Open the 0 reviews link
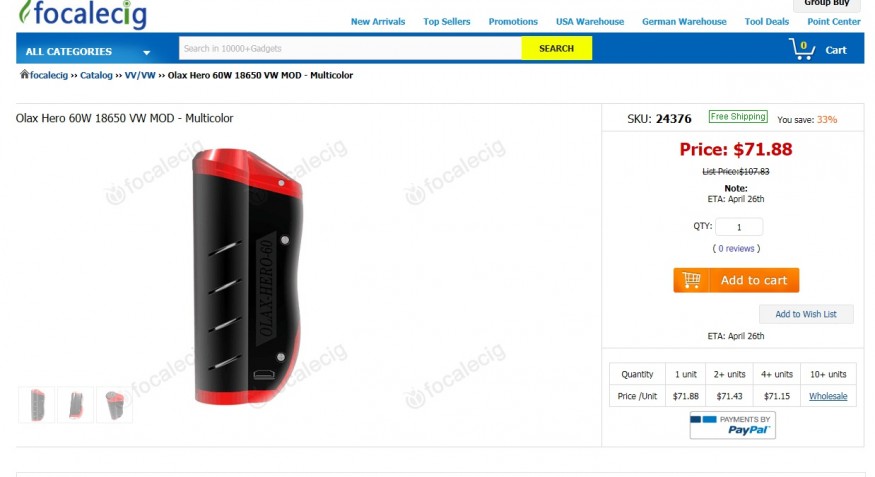 point(736,249)
